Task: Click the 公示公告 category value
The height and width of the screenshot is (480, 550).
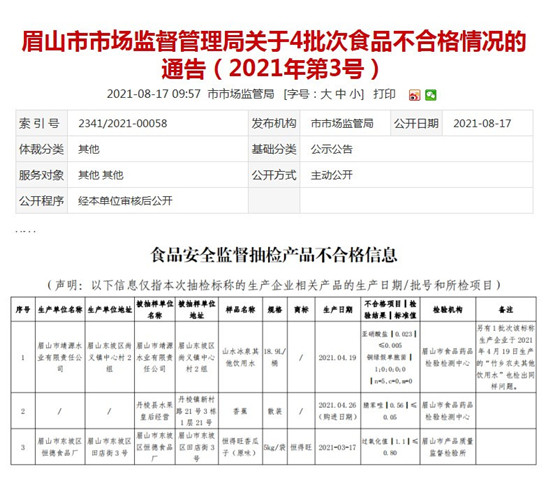Action: (331, 149)
